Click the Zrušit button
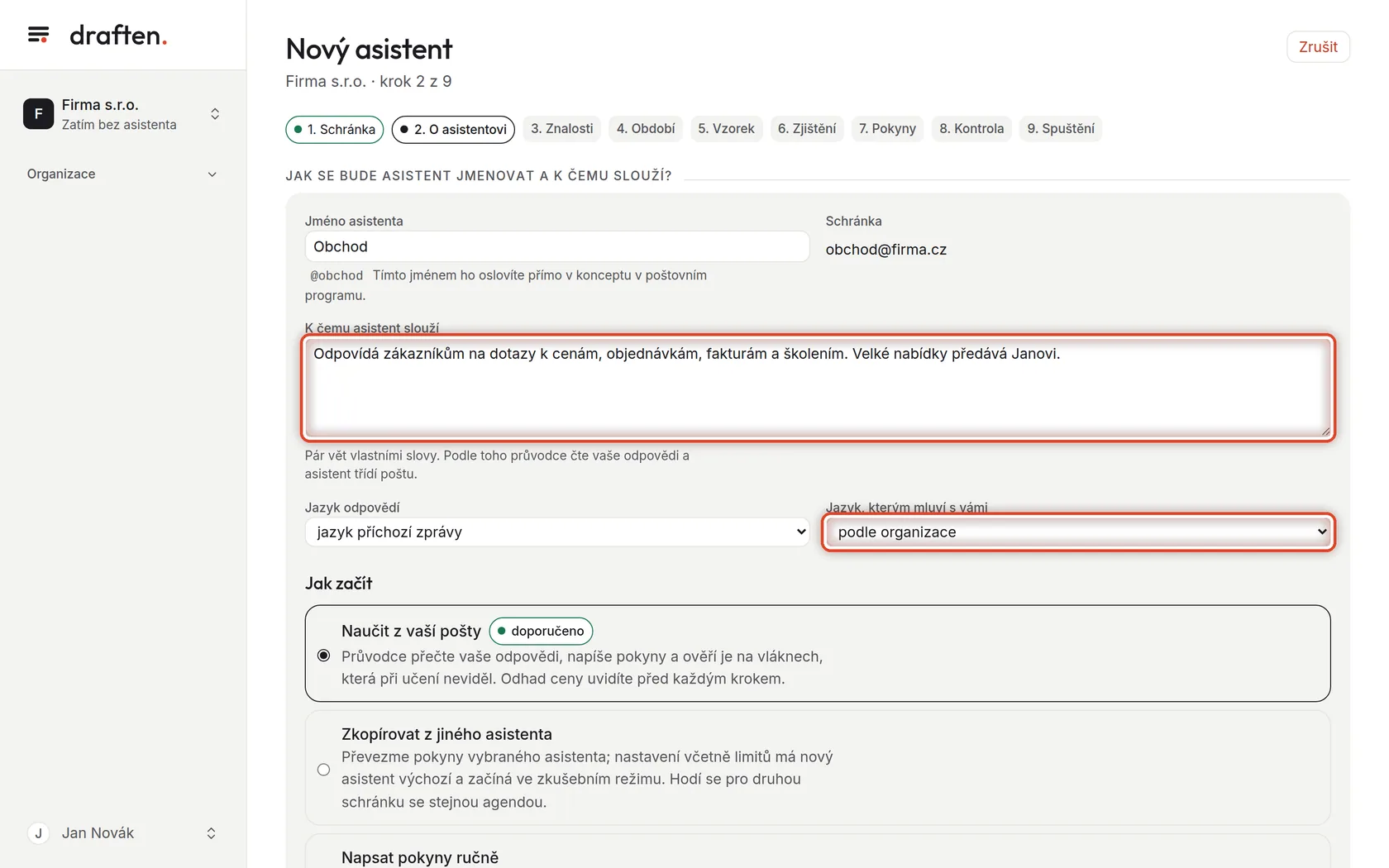1389x868 pixels. coord(1318,47)
